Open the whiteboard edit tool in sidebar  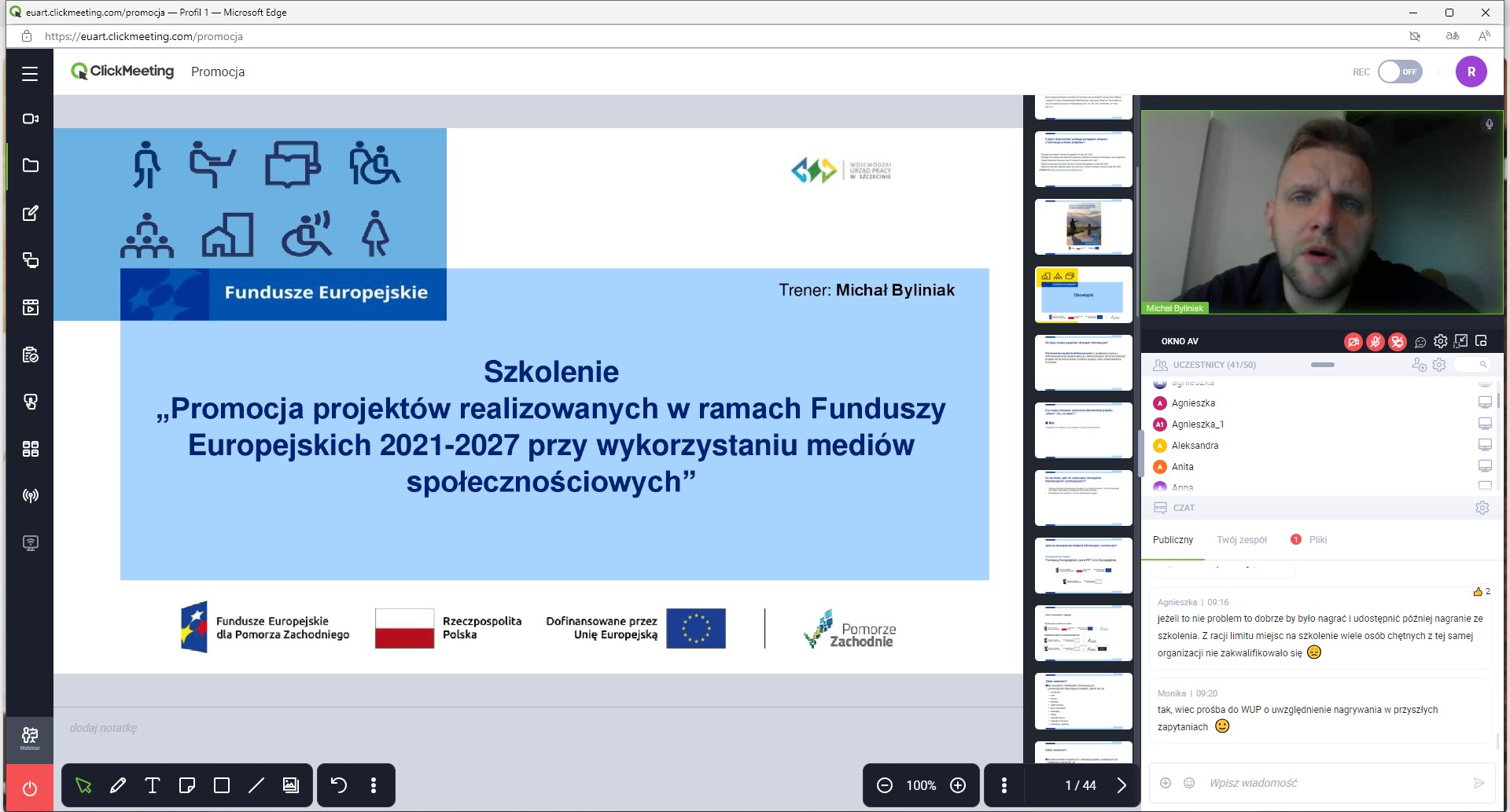click(30, 213)
